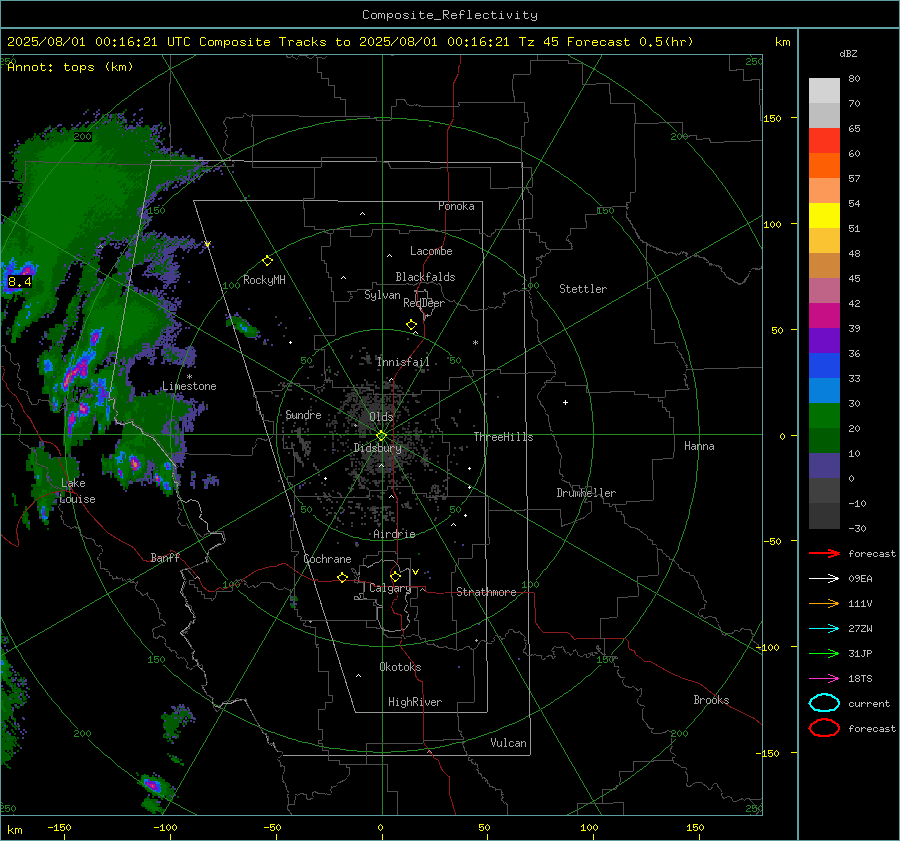Click the orange 111V arrow legend icon
The width and height of the screenshot is (900, 841).
[x=824, y=603]
